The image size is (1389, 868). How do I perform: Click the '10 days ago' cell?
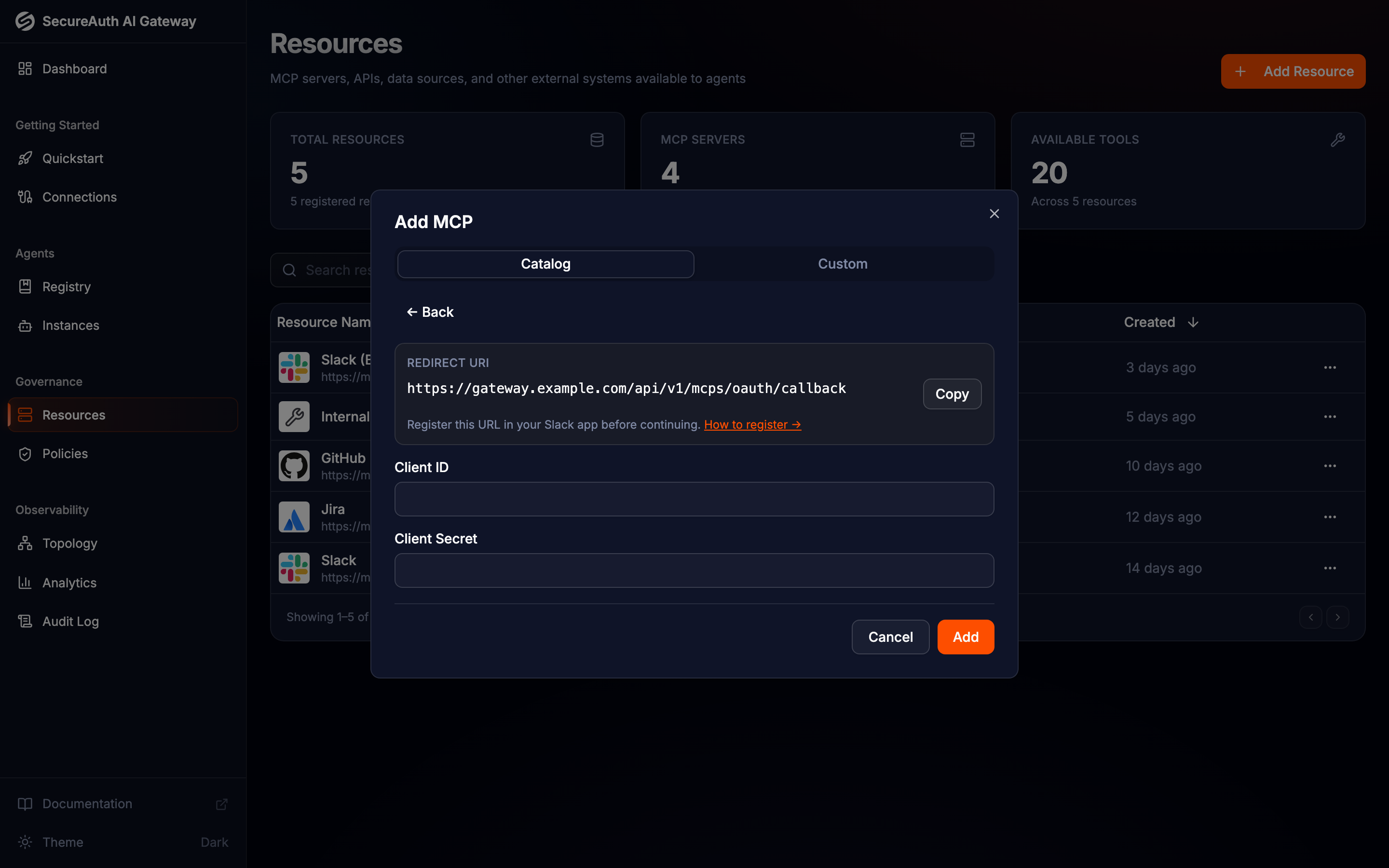coord(1163,465)
